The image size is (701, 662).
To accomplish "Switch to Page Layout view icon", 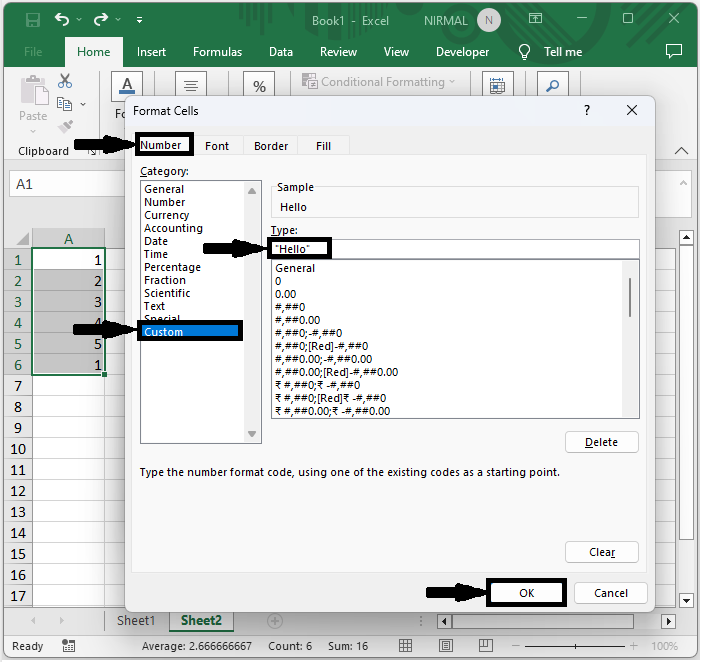I will click(x=446, y=645).
